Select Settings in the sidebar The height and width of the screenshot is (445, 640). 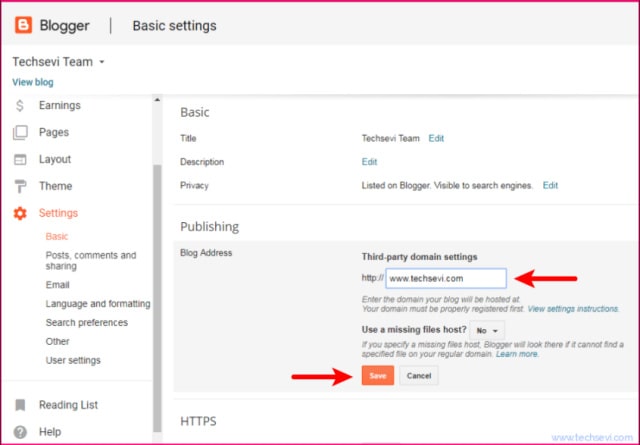tap(58, 213)
